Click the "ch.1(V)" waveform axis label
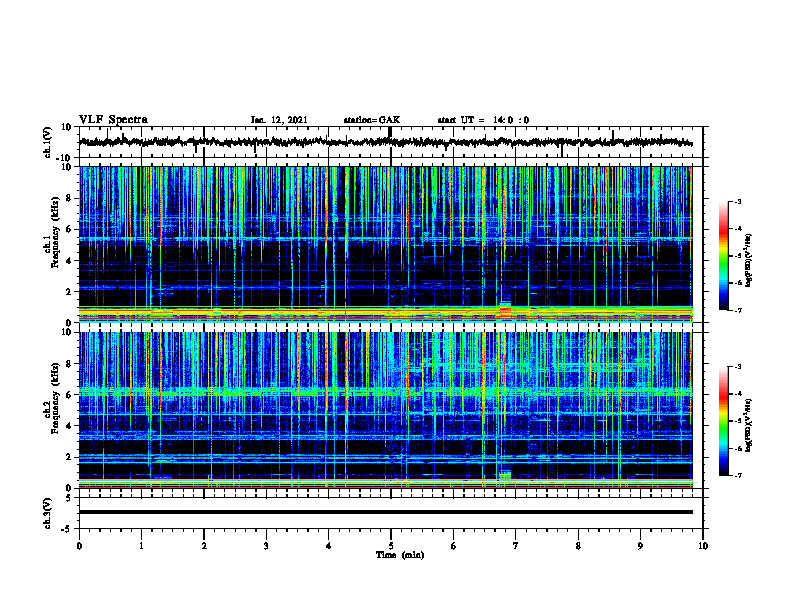This screenshot has height=612, width=792. click(x=47, y=142)
